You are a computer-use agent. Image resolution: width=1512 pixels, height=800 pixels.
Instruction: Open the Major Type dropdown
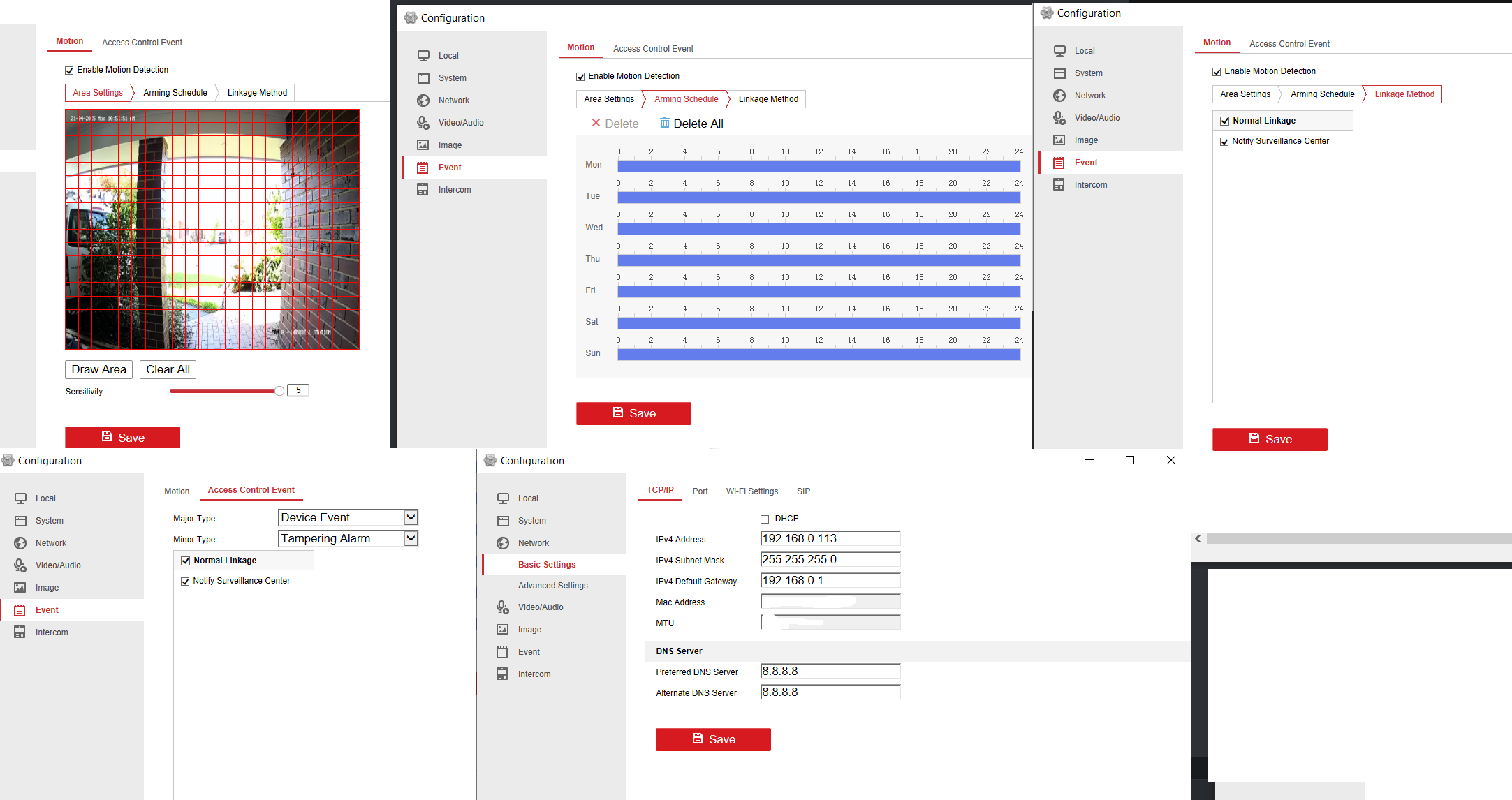point(411,517)
